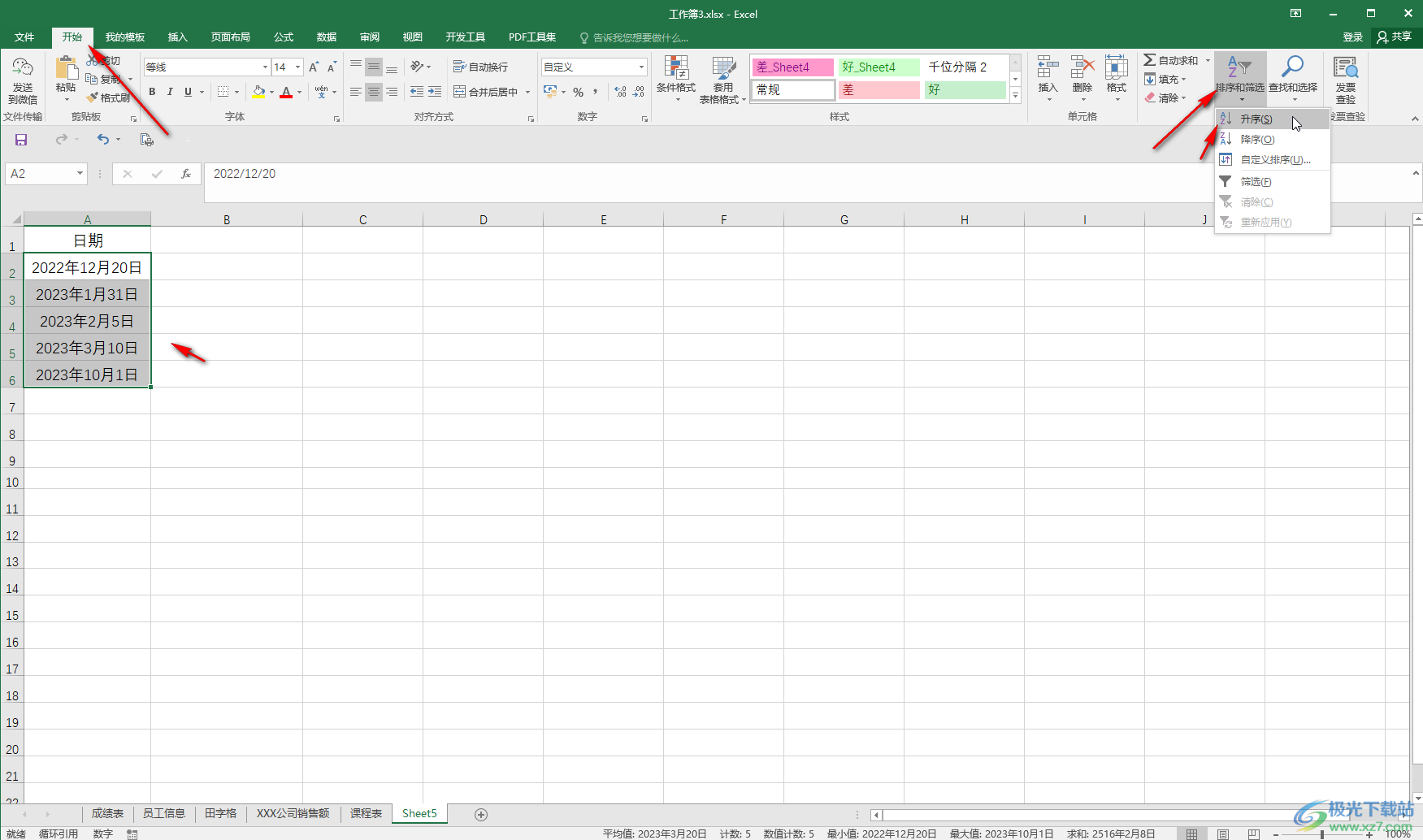
Task: Switch to the 课程表 sheet
Action: click(366, 814)
